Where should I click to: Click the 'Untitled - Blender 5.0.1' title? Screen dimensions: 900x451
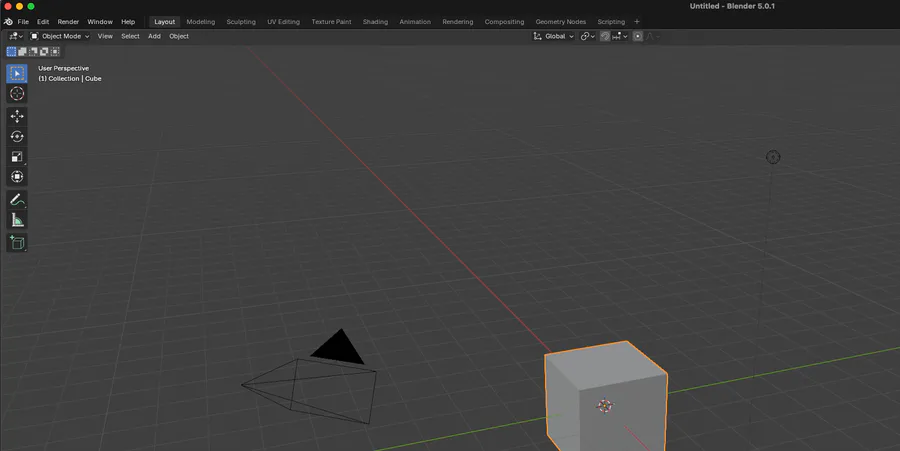(732, 6)
